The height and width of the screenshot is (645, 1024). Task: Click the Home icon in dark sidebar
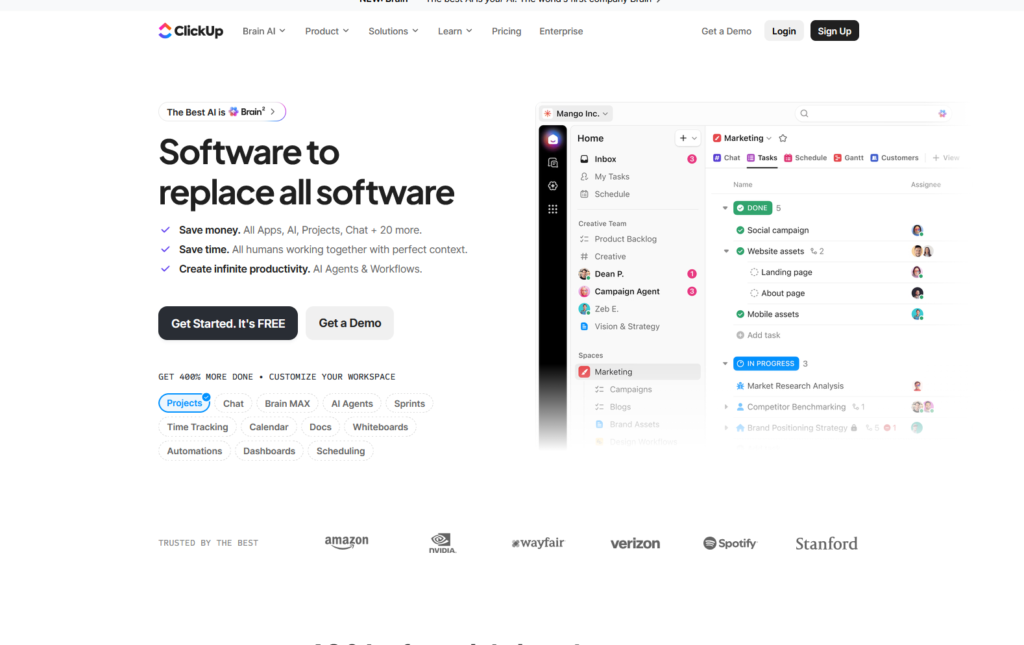[552, 139]
